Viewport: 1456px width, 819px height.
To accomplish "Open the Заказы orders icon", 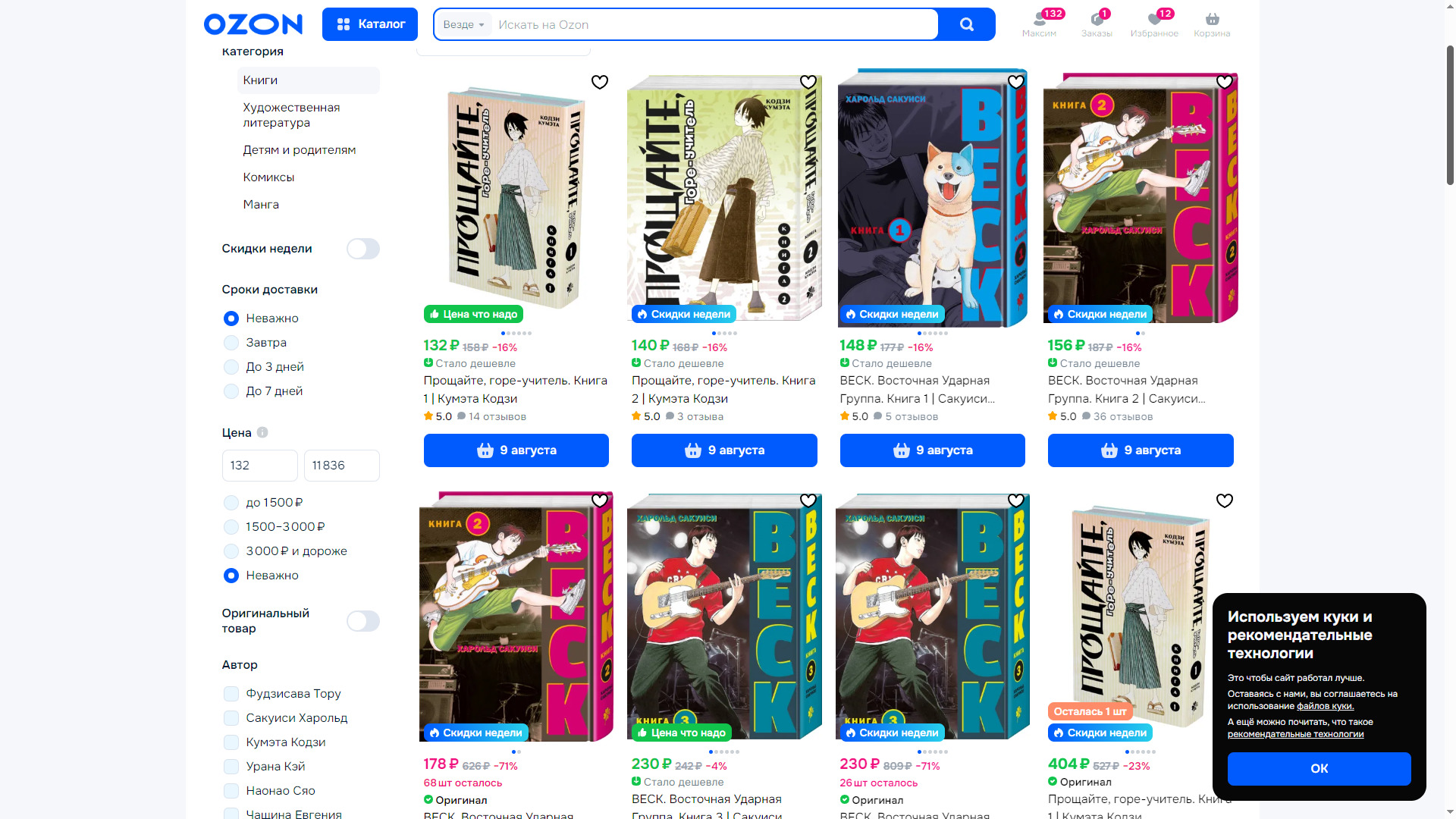I will point(1097,19).
